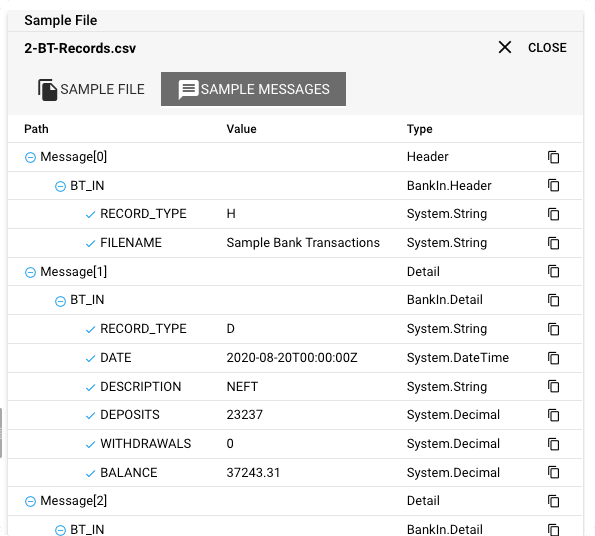Collapse BT_IN under Message[1]
Screen dimensions: 595x536
pyautogui.click(x=60, y=301)
